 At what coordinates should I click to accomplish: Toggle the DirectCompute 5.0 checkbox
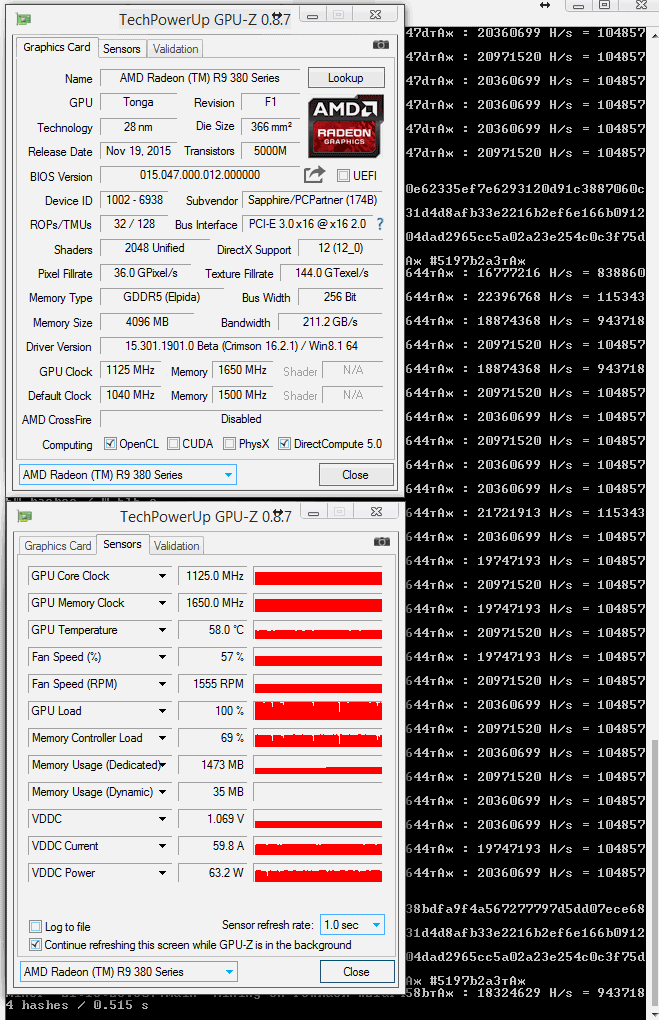coord(284,444)
